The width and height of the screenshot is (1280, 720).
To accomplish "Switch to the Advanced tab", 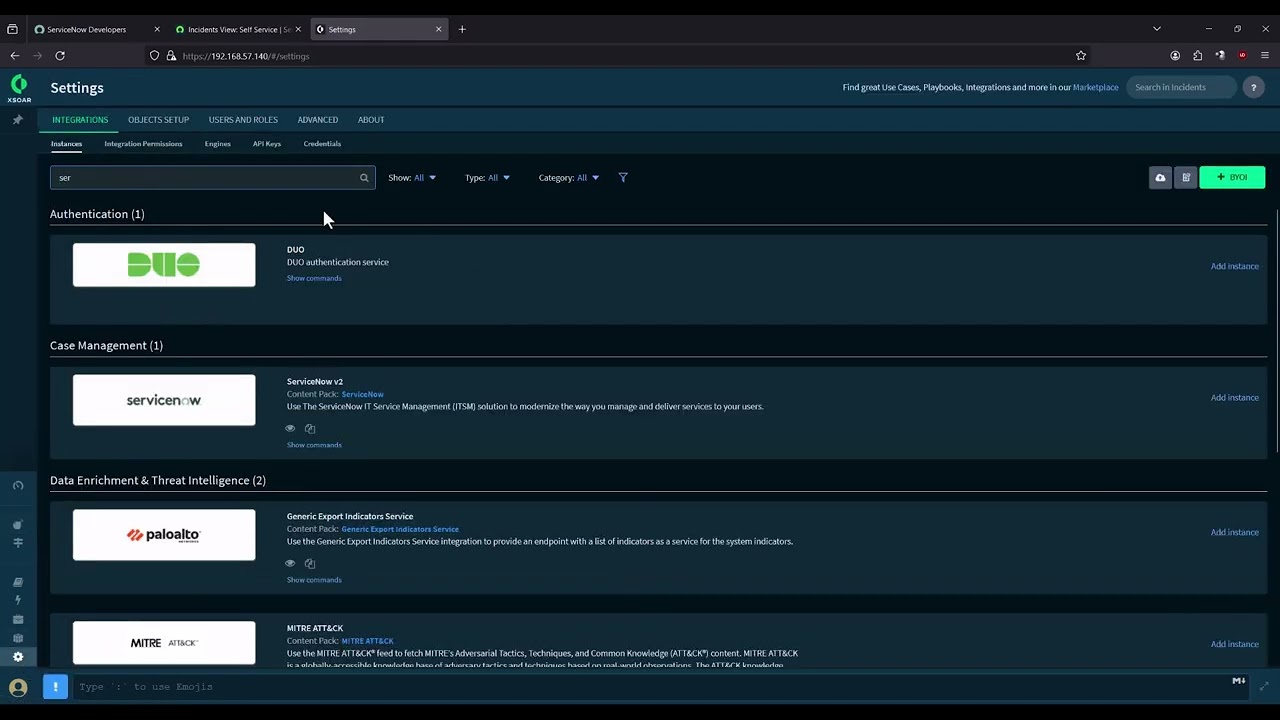I will click(317, 120).
